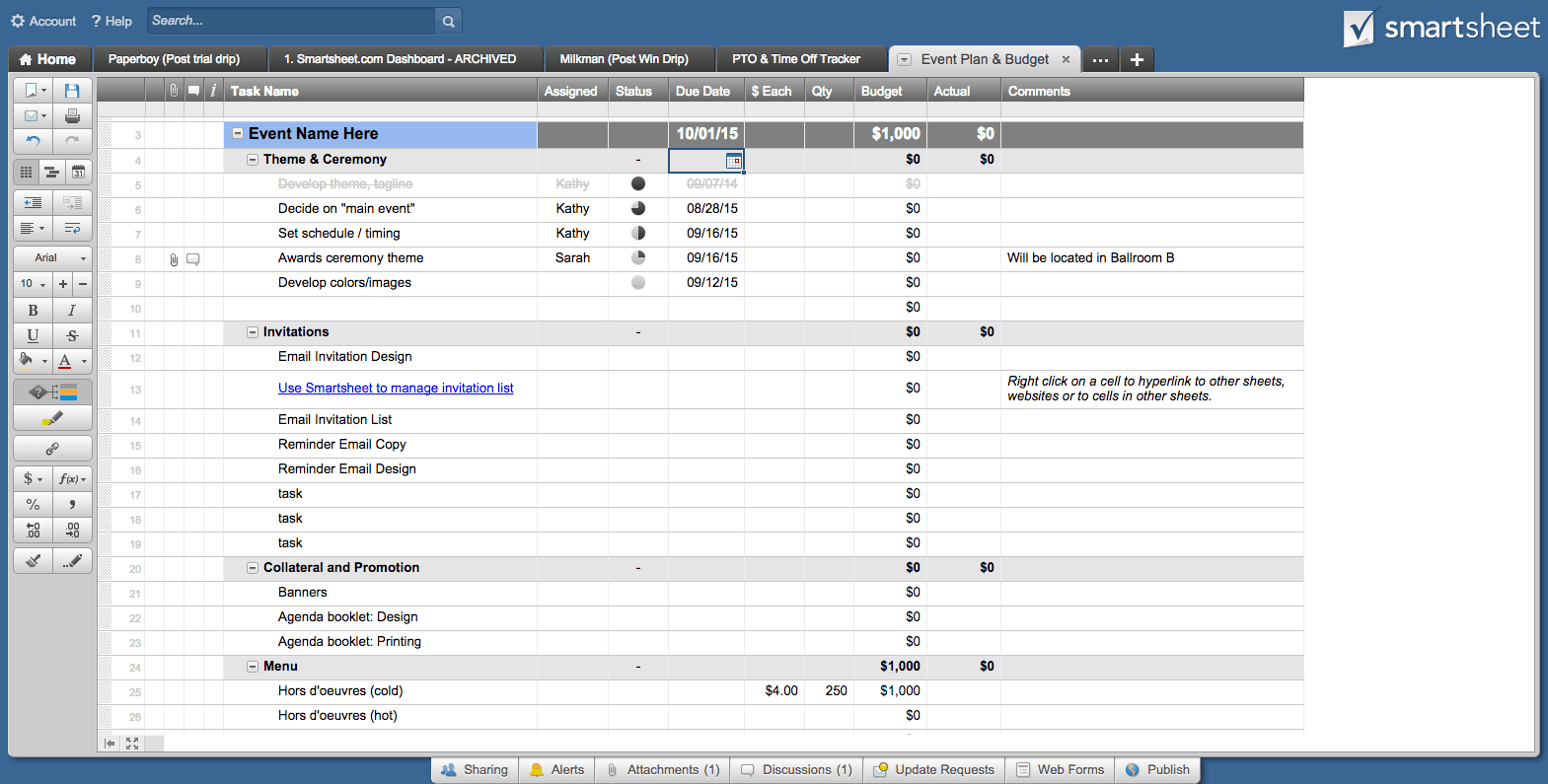The width and height of the screenshot is (1548, 784).
Task: Open conditional formatting tool
Action: 52,392
